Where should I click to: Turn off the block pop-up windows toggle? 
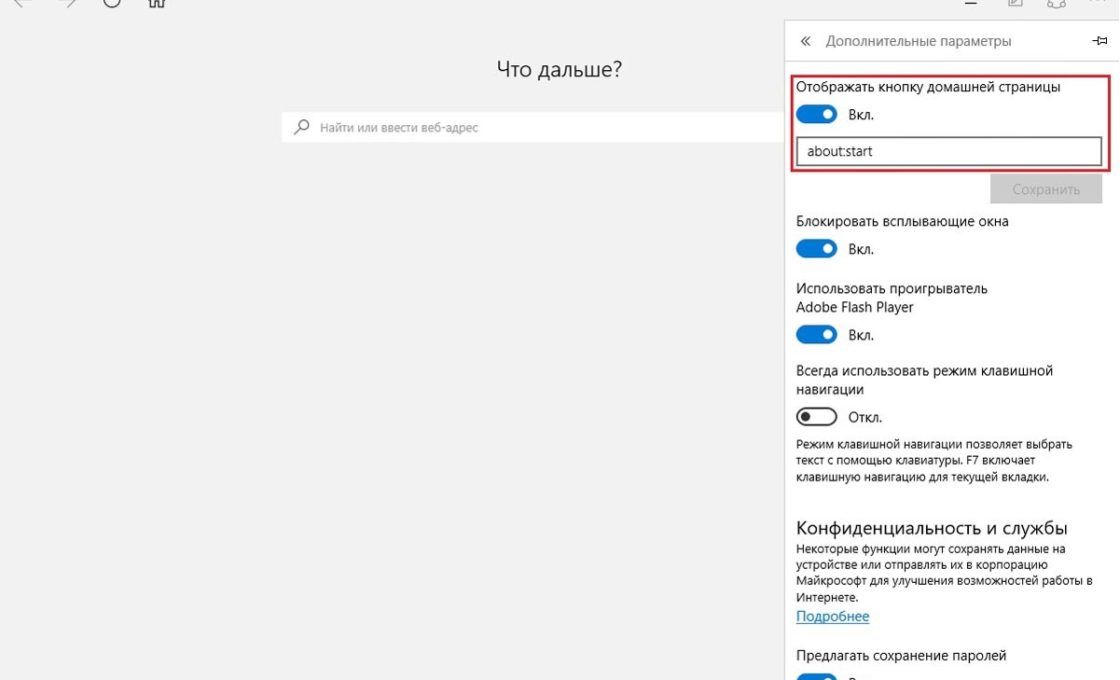816,249
